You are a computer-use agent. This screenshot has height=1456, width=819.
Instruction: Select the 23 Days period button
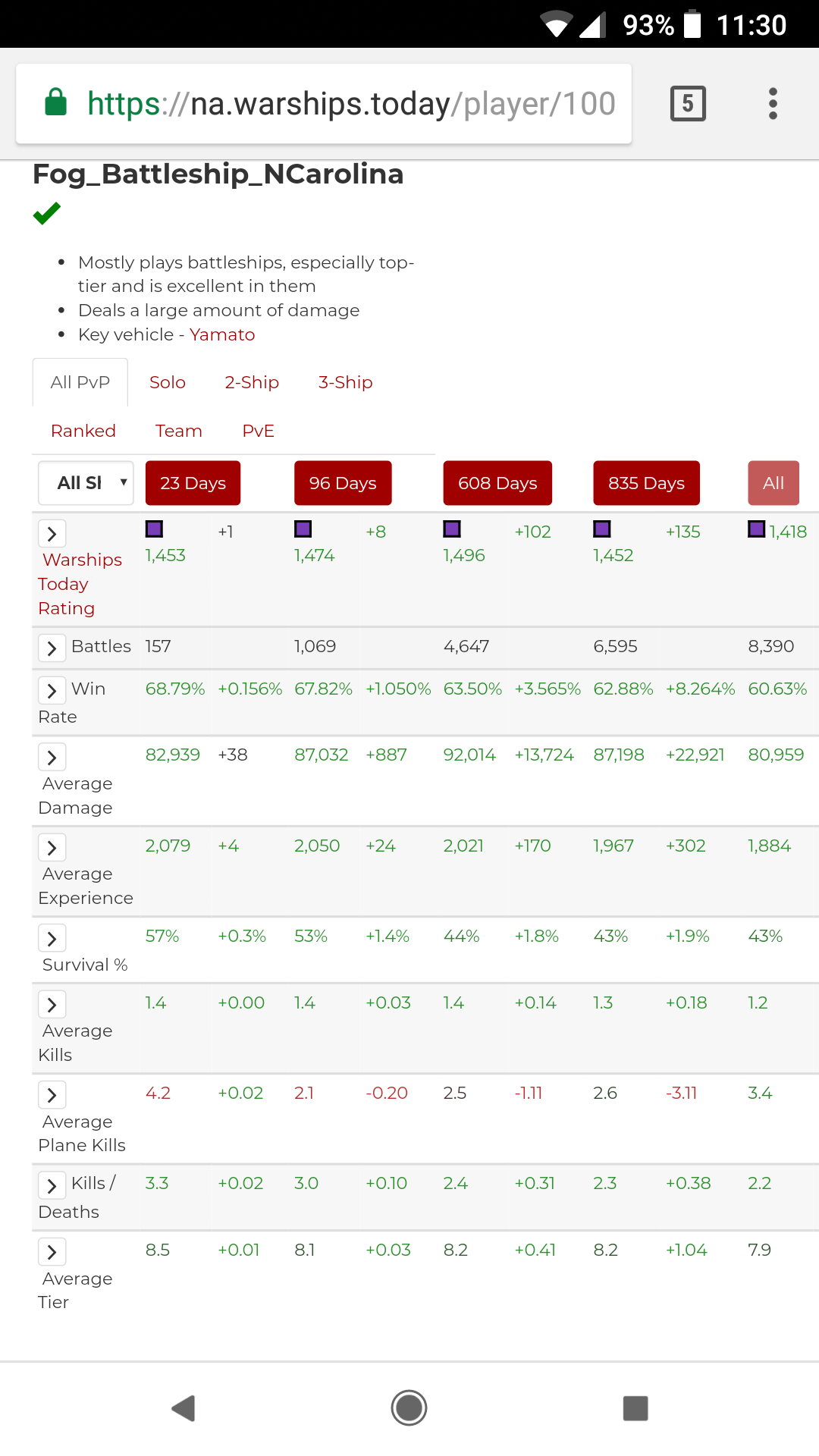[193, 483]
